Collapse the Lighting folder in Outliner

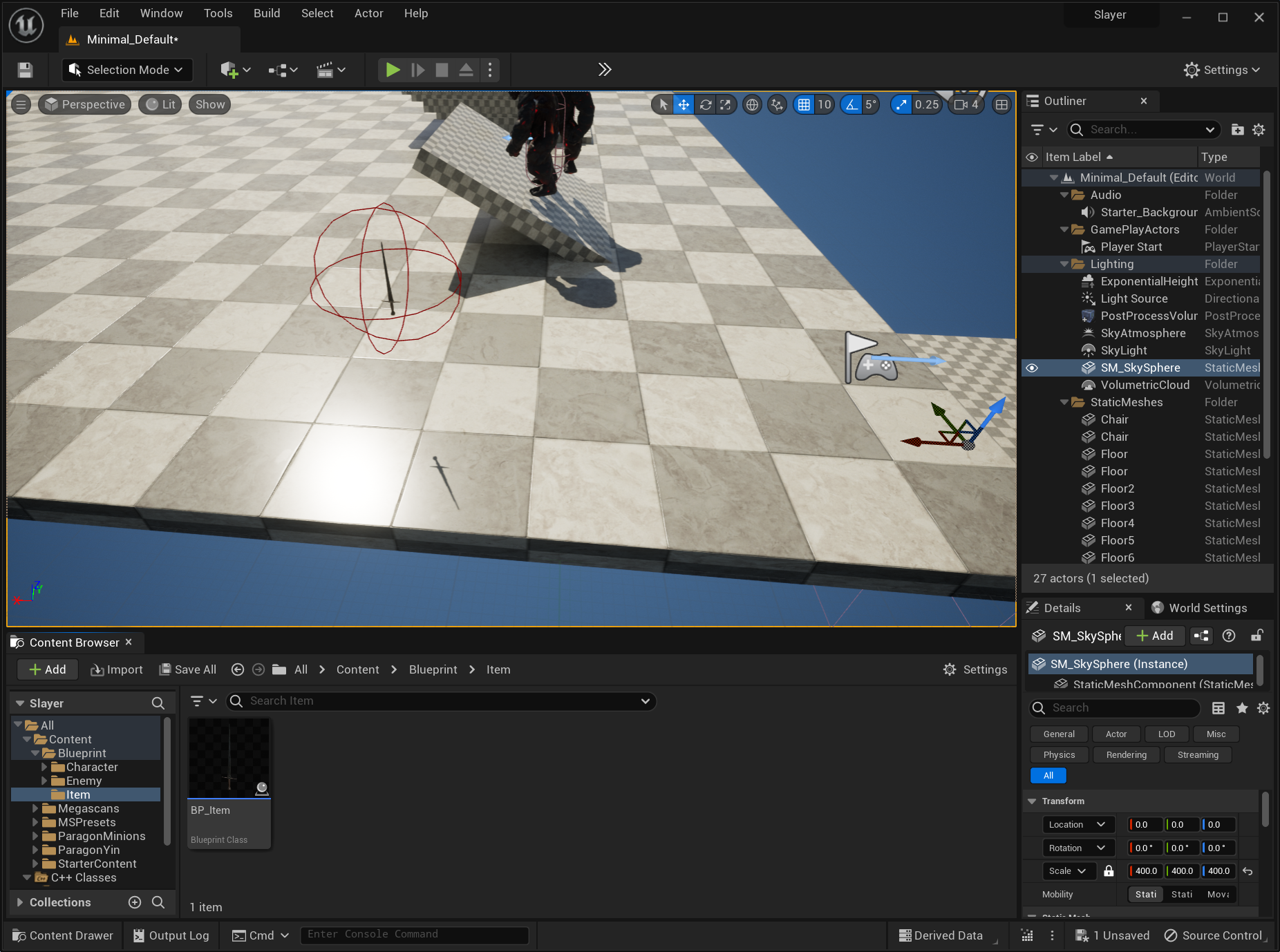tap(1064, 264)
